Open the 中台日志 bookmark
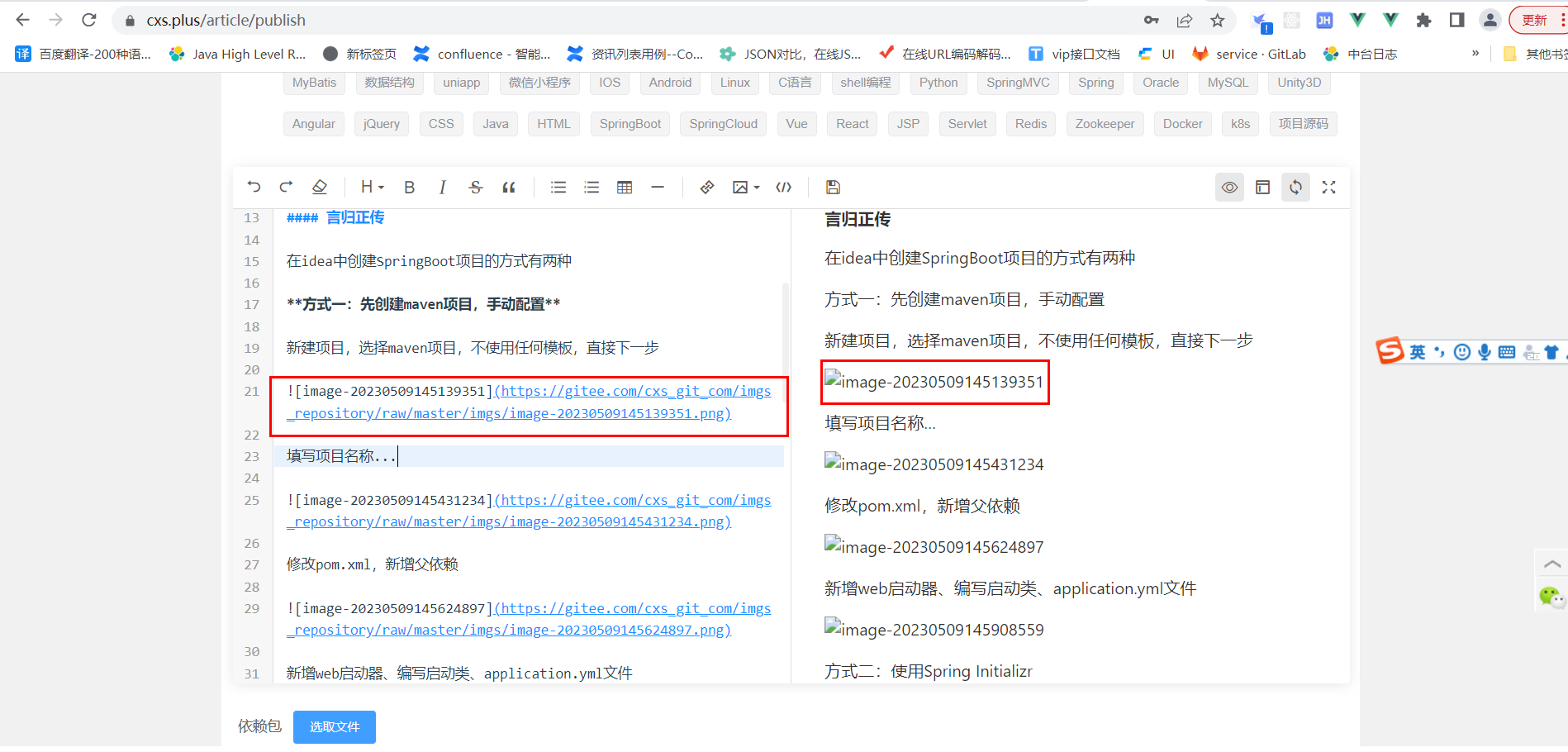 [x=1361, y=55]
